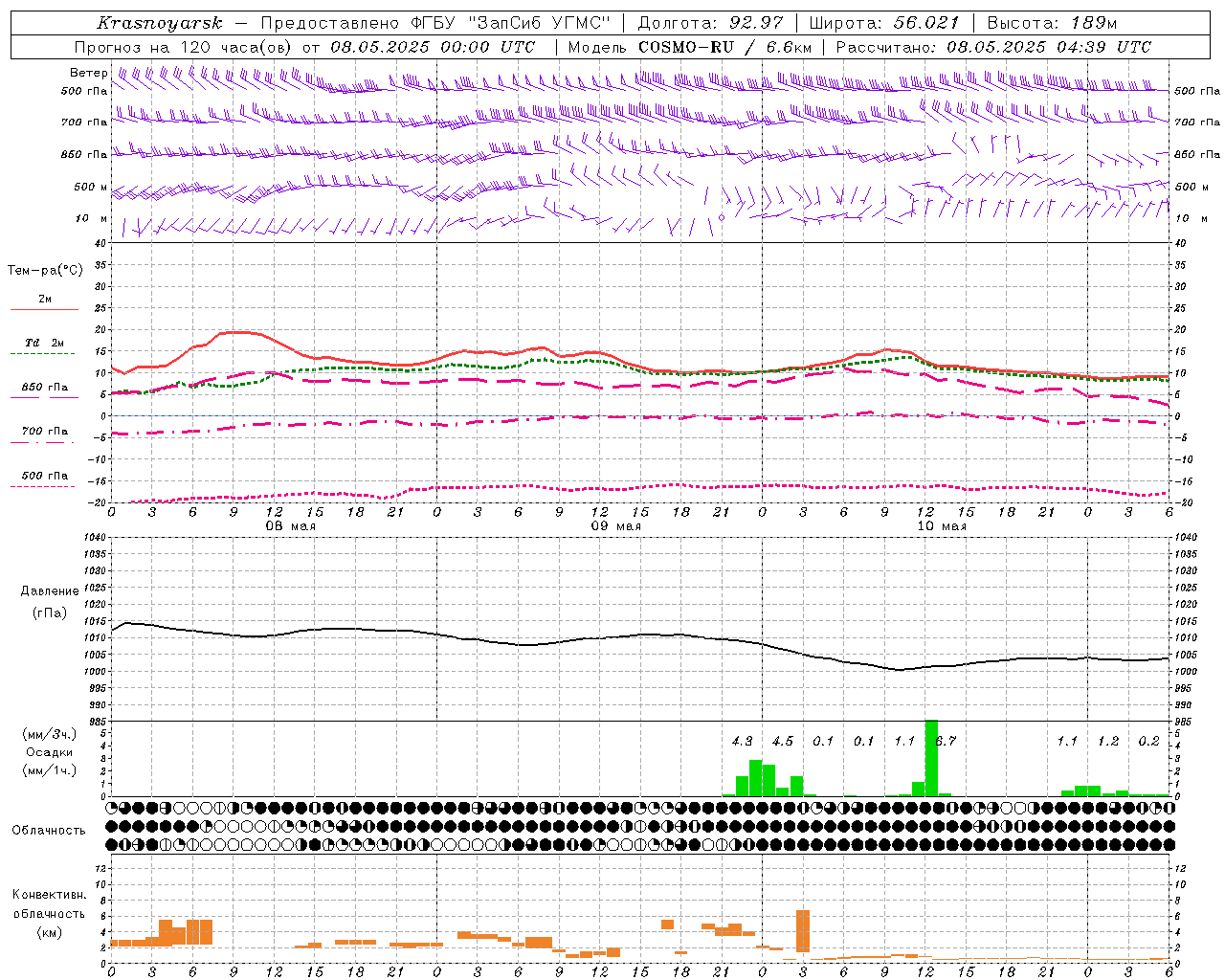Click the dashed line sample under 'Td 2м' legend
Screen dimensions: 1225x980
[42, 353]
